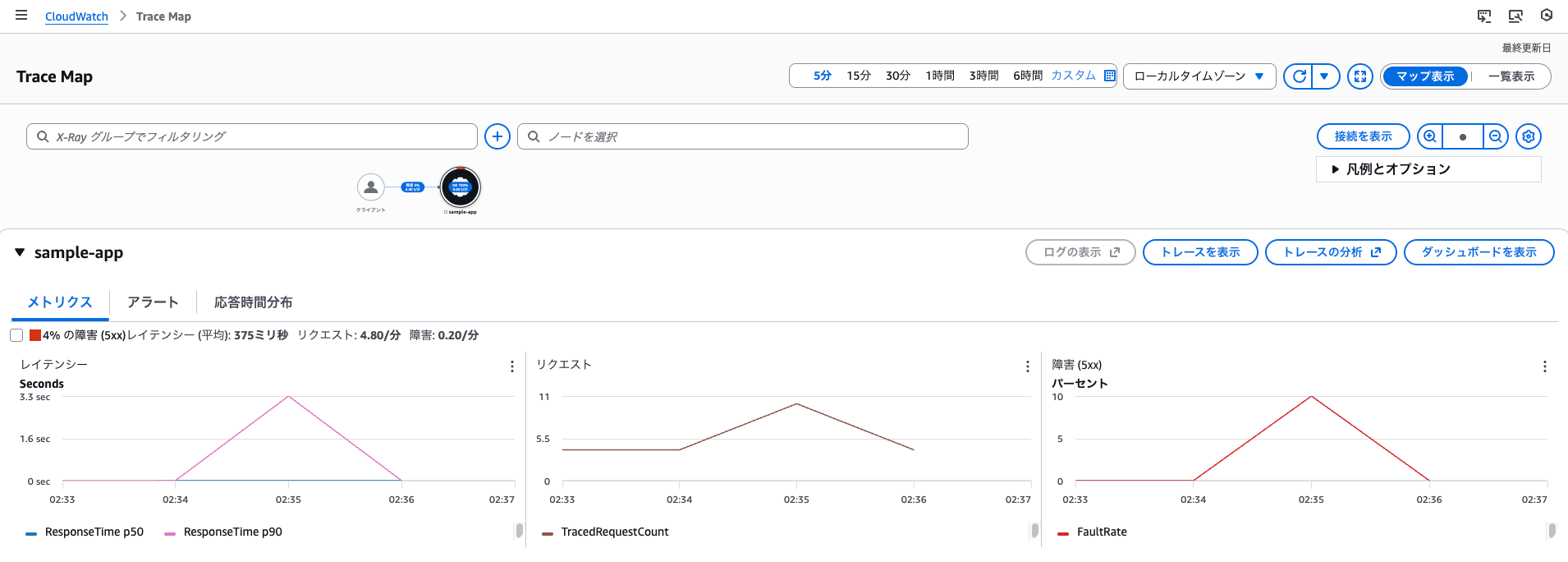The image size is (1568, 562).
Task: Open the 応答時間分布 tab
Action: pyautogui.click(x=253, y=302)
